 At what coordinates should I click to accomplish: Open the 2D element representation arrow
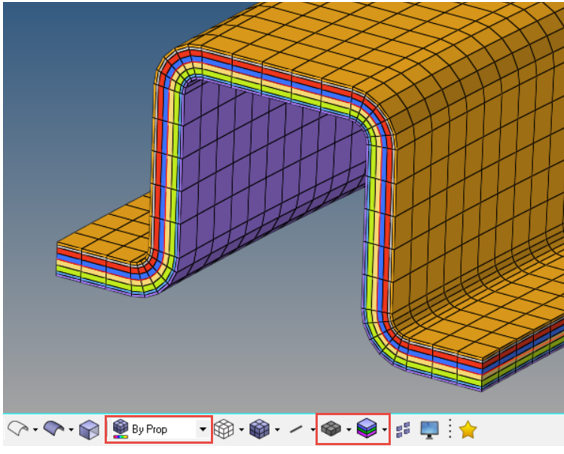click(349, 430)
